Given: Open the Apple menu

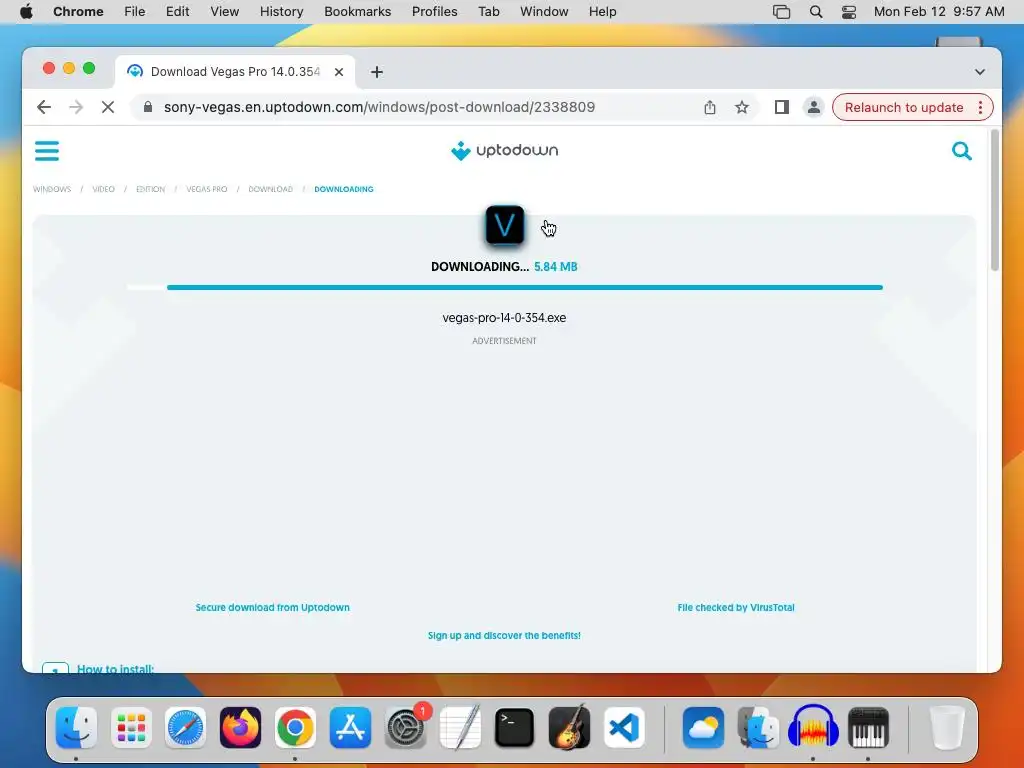Looking at the screenshot, I should click(x=26, y=12).
